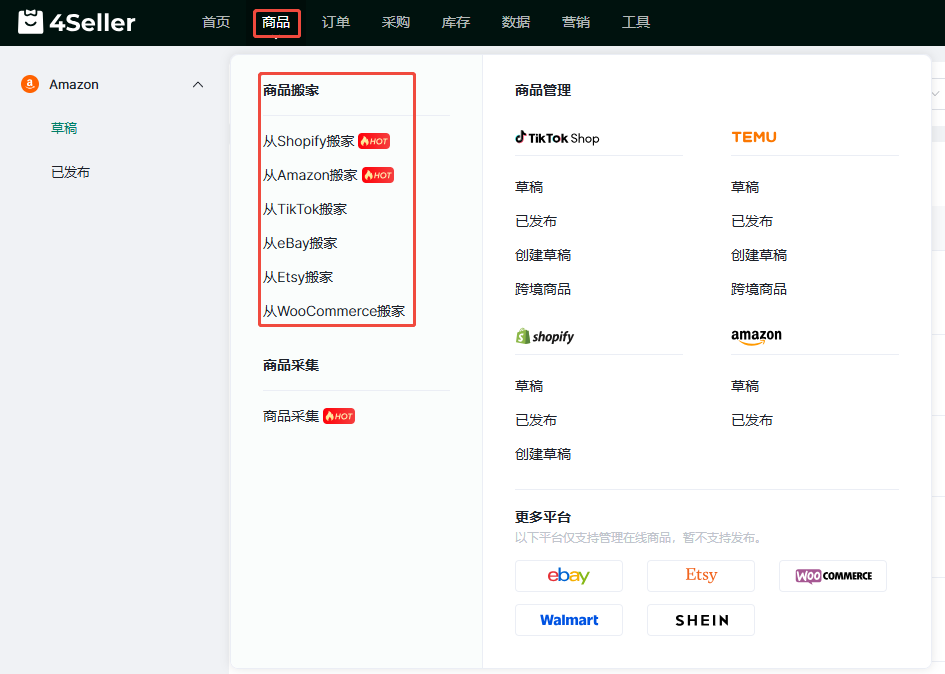Open 已发布 under shopify
The width and height of the screenshot is (945, 674).
[536, 420]
